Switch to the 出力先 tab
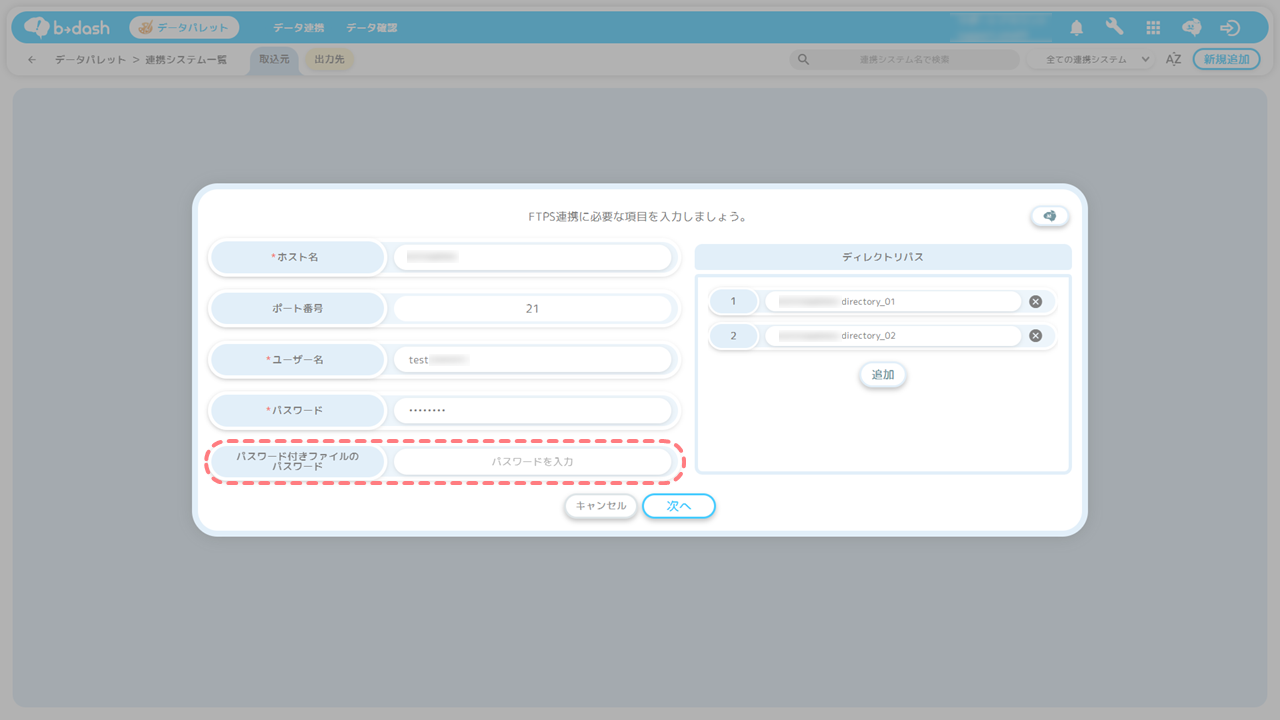 pos(329,60)
